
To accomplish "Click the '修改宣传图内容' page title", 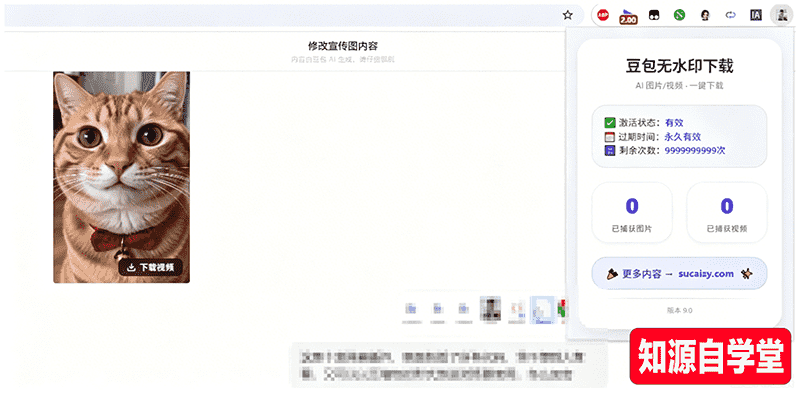I will [343, 45].
